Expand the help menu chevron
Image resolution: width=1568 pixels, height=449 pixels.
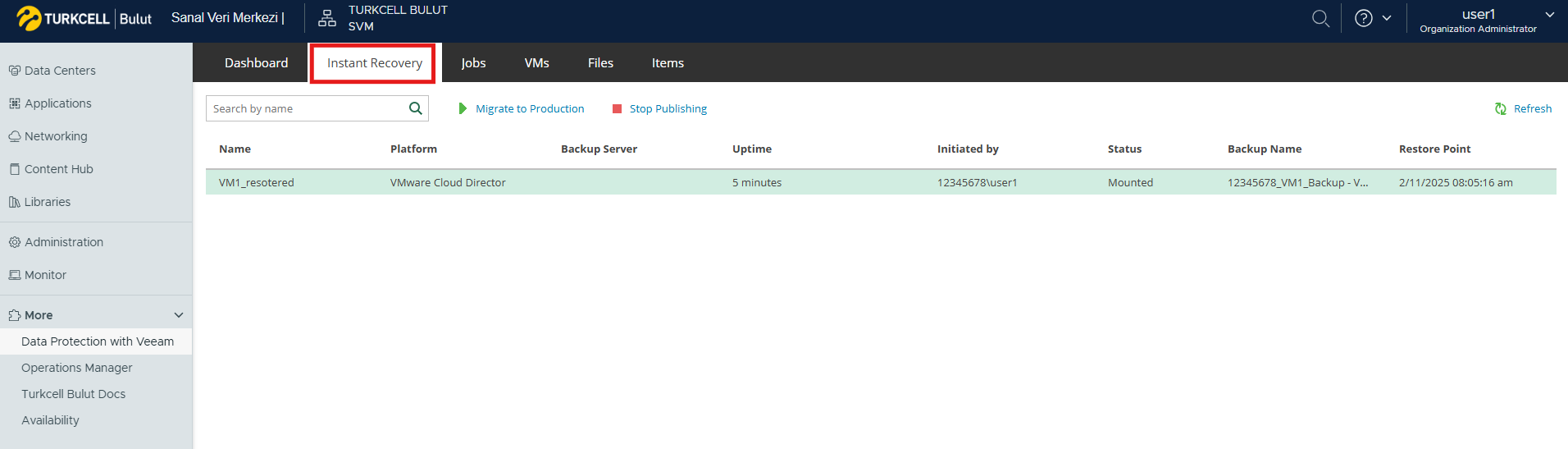(x=1387, y=18)
